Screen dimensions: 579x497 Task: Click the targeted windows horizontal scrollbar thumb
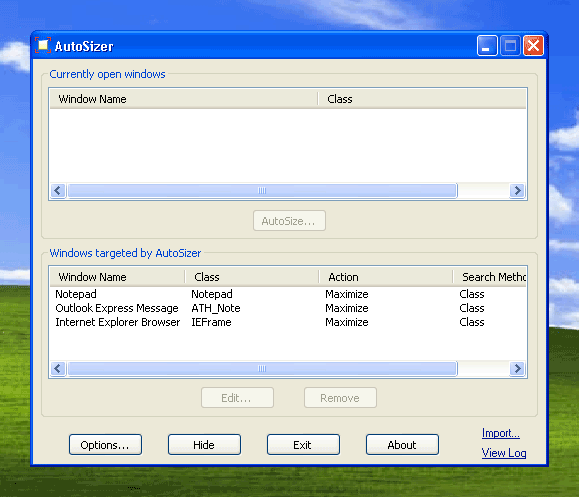click(262, 369)
